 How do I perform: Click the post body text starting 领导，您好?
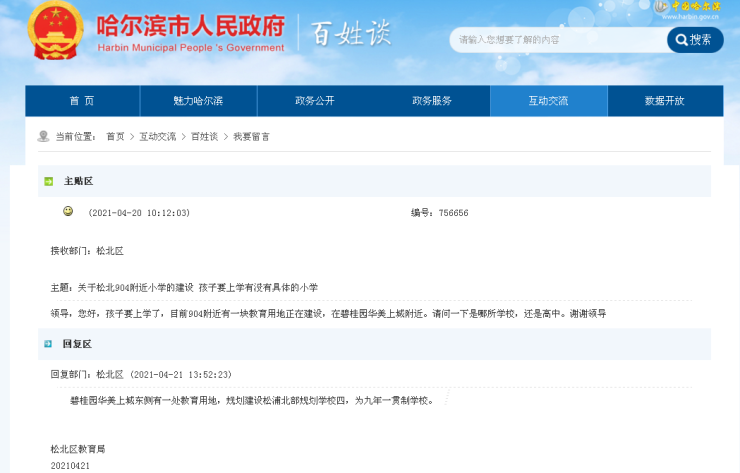point(328,313)
